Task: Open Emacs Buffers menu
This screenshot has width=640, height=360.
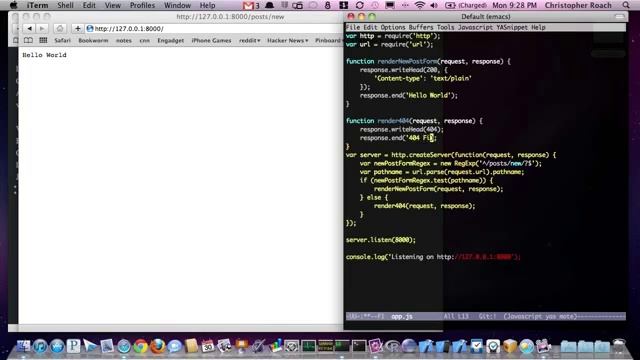Action: coord(421,27)
